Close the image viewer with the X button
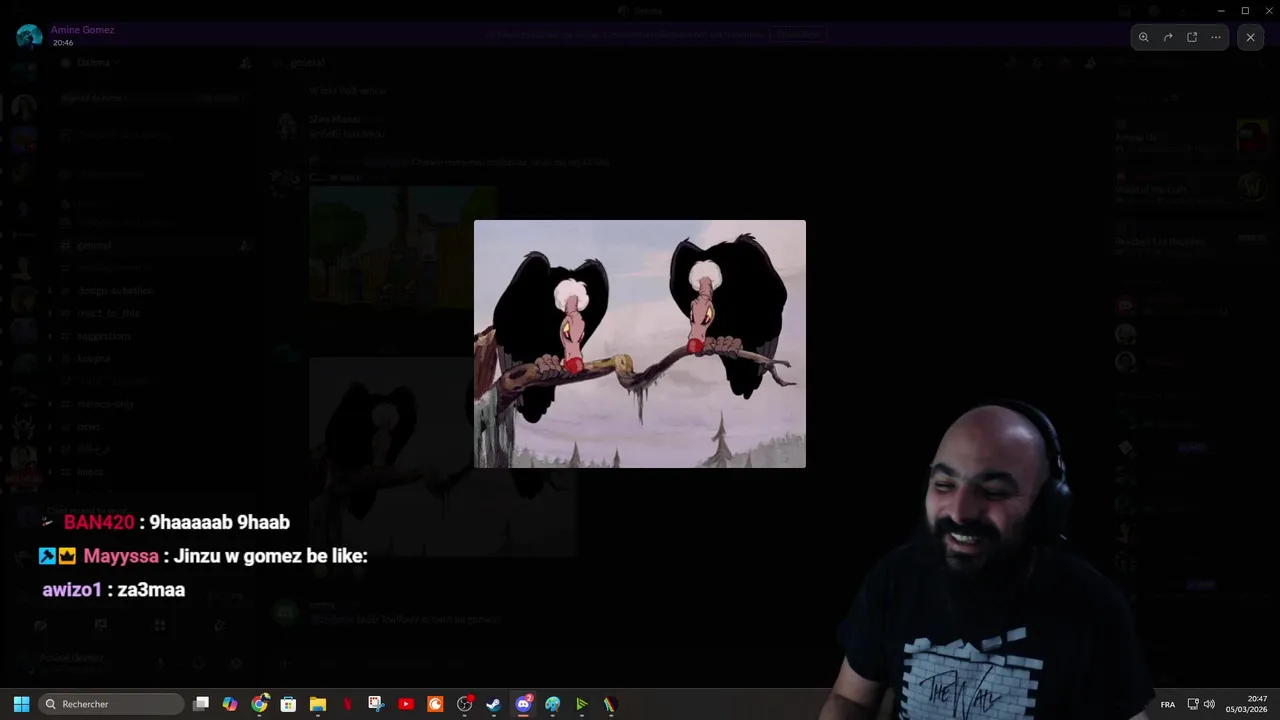This screenshot has height=720, width=1280. [1250, 37]
